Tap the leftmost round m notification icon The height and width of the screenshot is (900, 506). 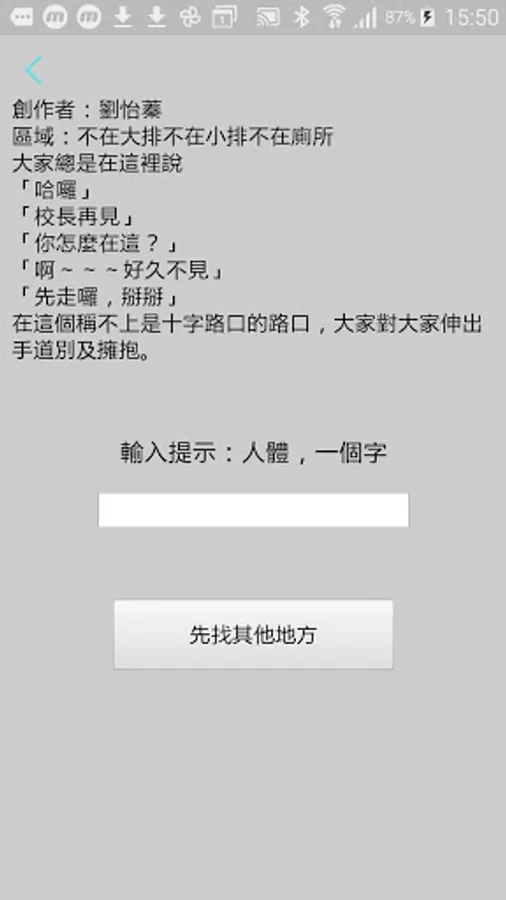click(55, 17)
